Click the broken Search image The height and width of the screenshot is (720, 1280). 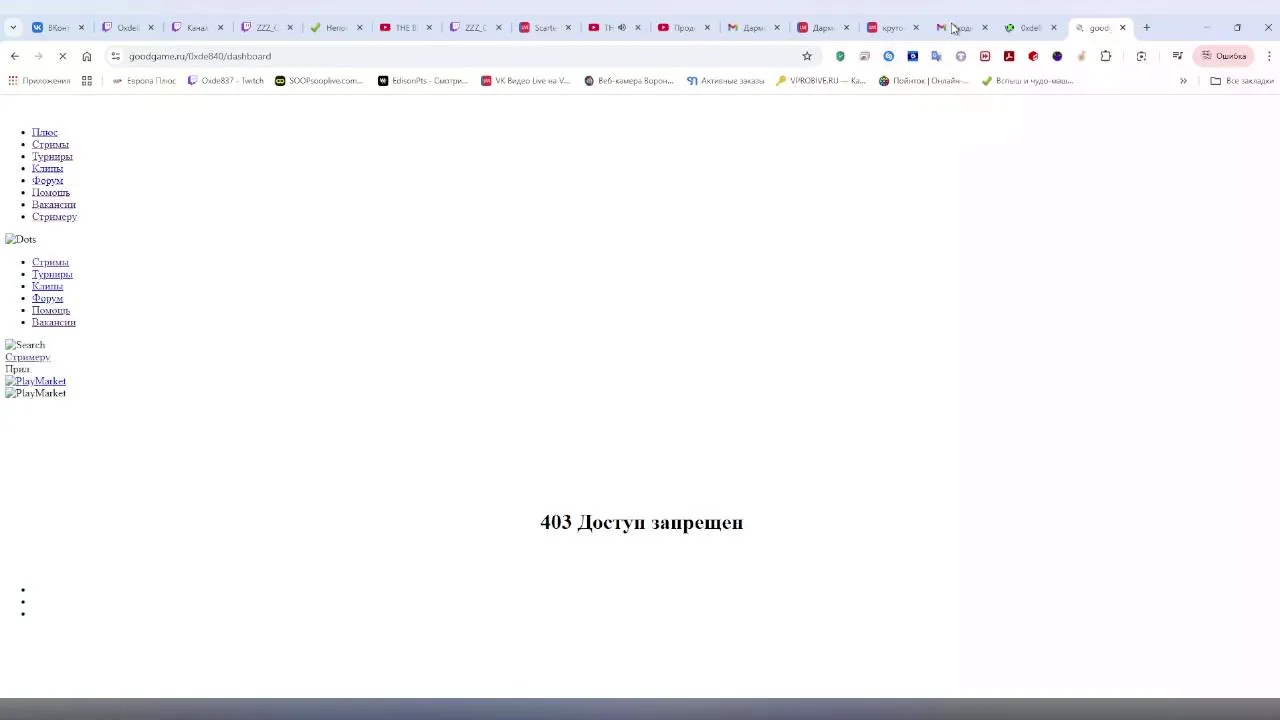pyautogui.click(x=25, y=345)
